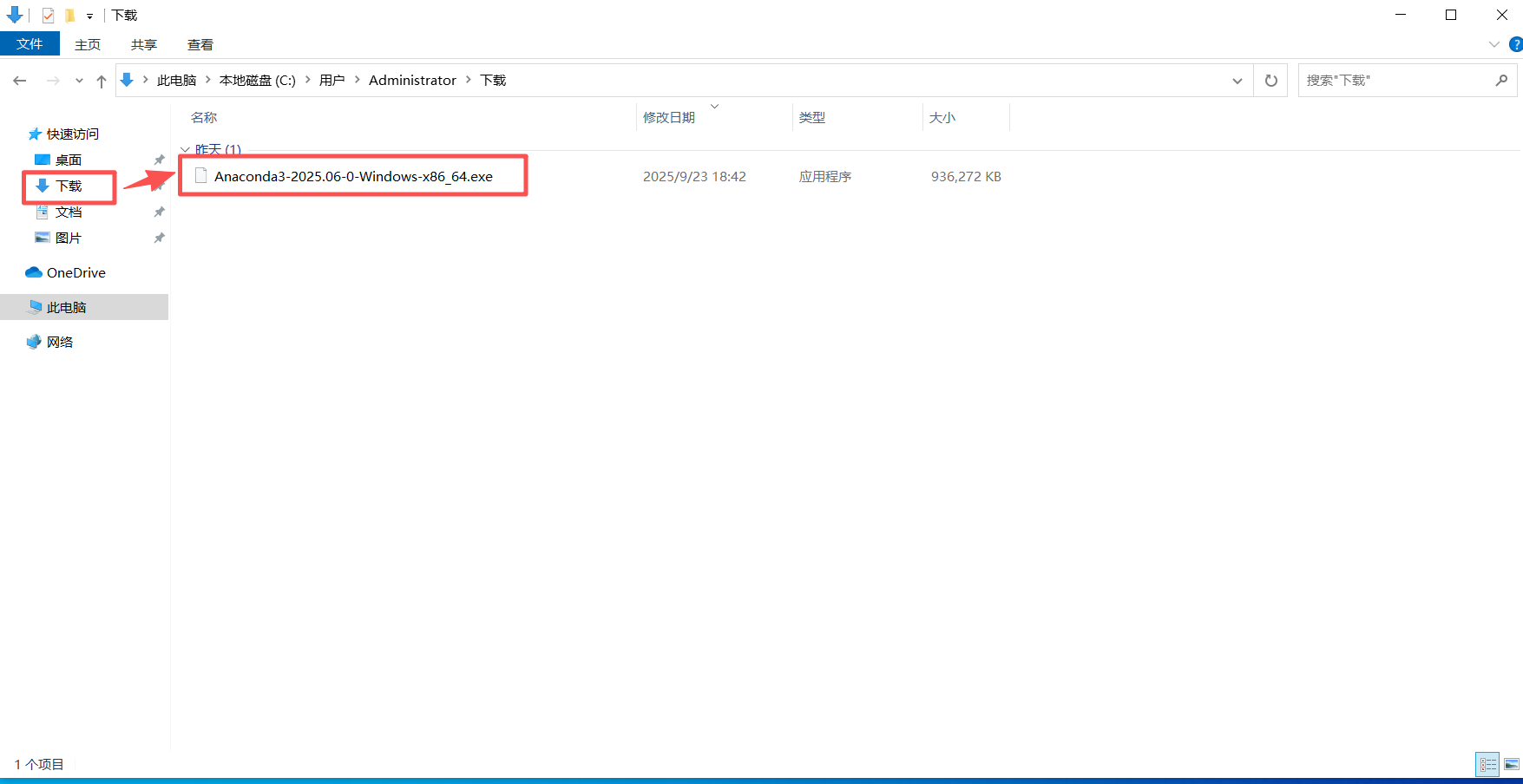The height and width of the screenshot is (784, 1523).
Task: Open 网络 in the navigation pane
Action: pyautogui.click(x=60, y=342)
